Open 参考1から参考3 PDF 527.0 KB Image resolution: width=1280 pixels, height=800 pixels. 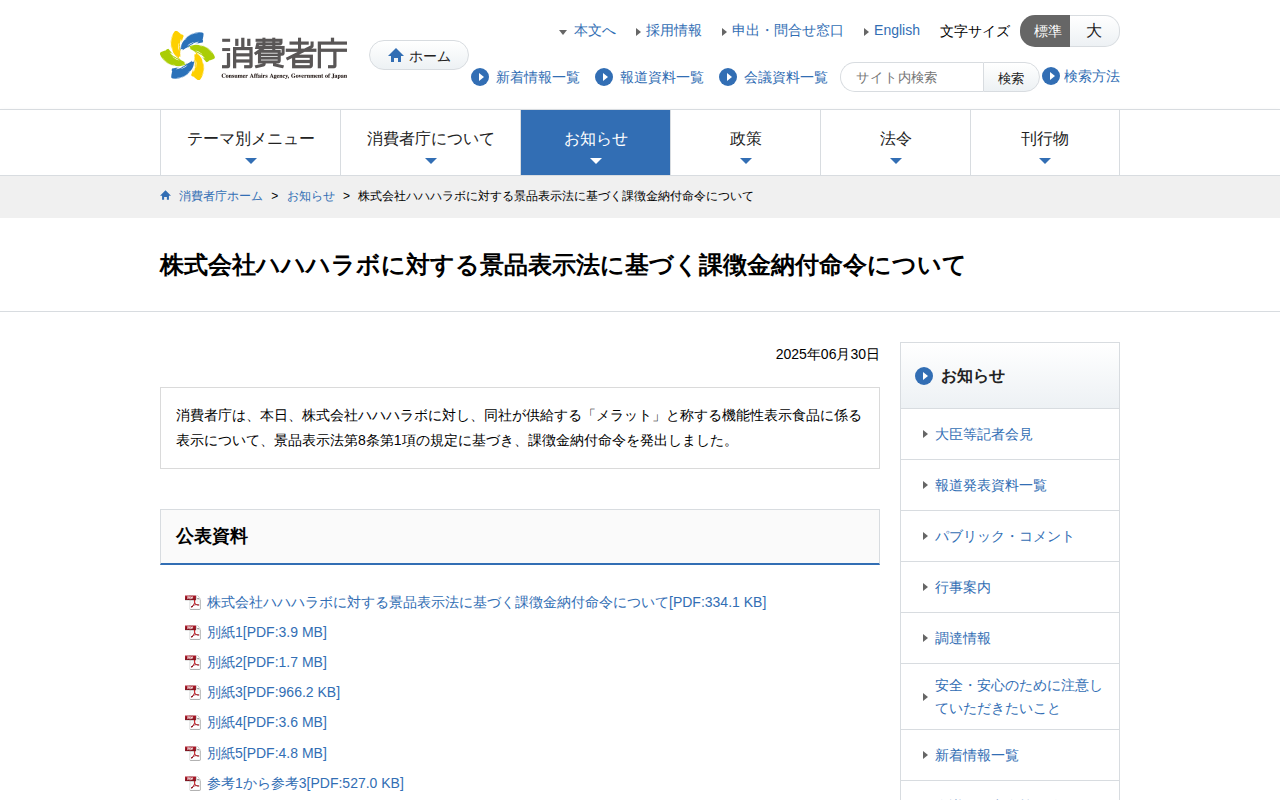point(306,783)
